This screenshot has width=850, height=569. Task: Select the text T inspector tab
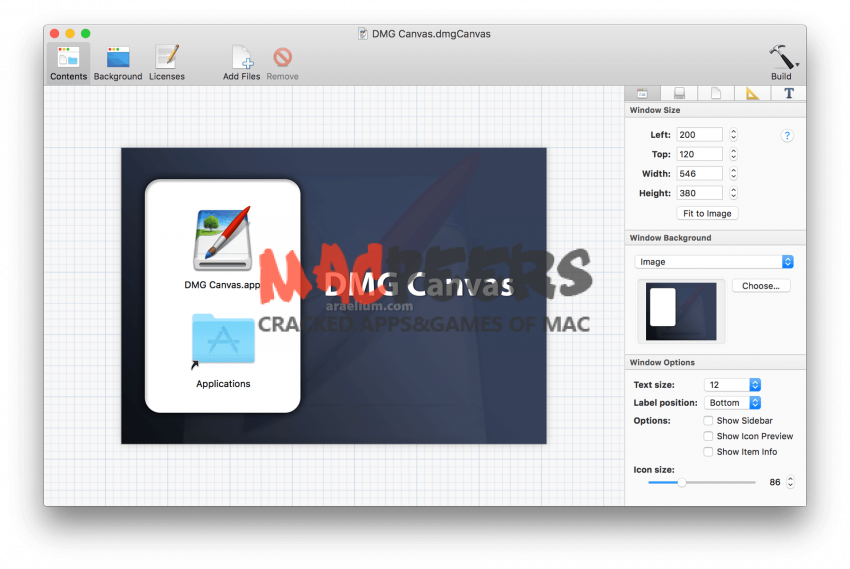789,93
